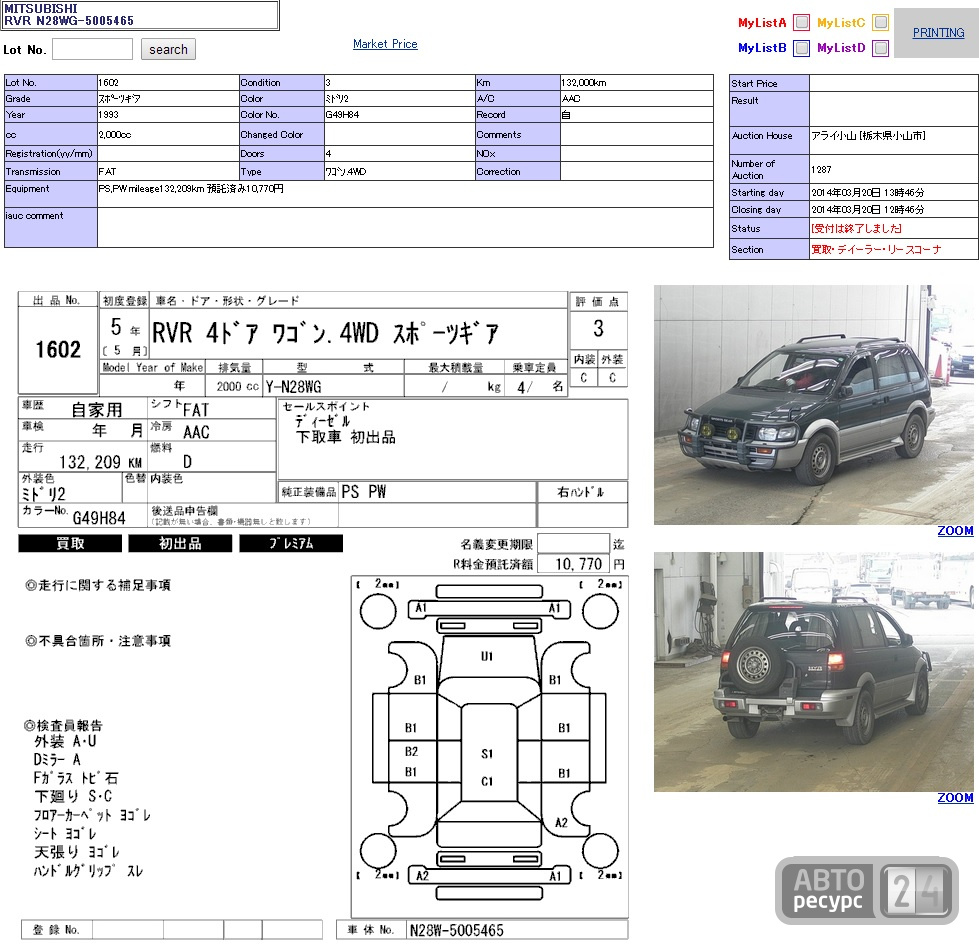Click the U1 mark on car diagram

(x=487, y=656)
